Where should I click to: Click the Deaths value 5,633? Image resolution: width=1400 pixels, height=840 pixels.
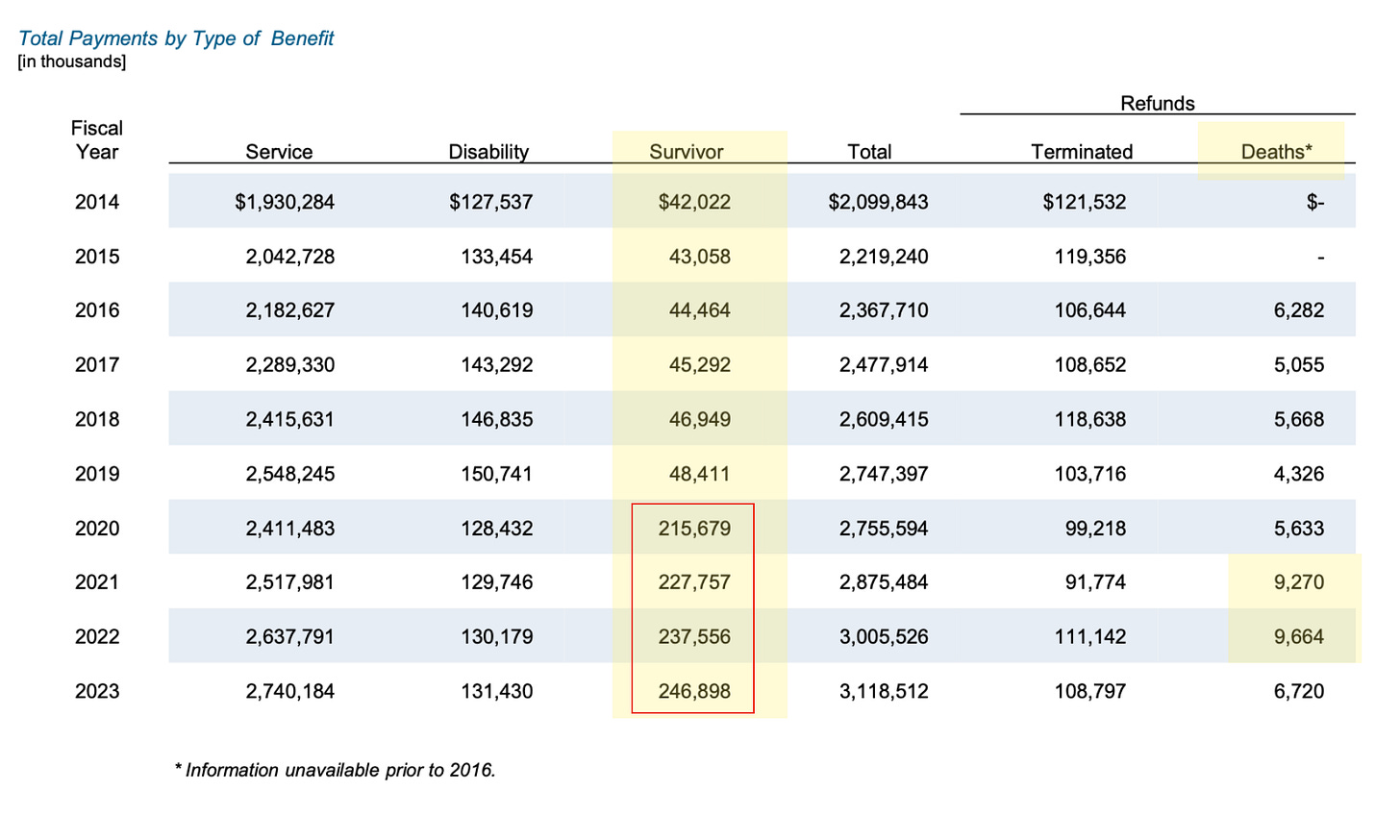click(1299, 529)
